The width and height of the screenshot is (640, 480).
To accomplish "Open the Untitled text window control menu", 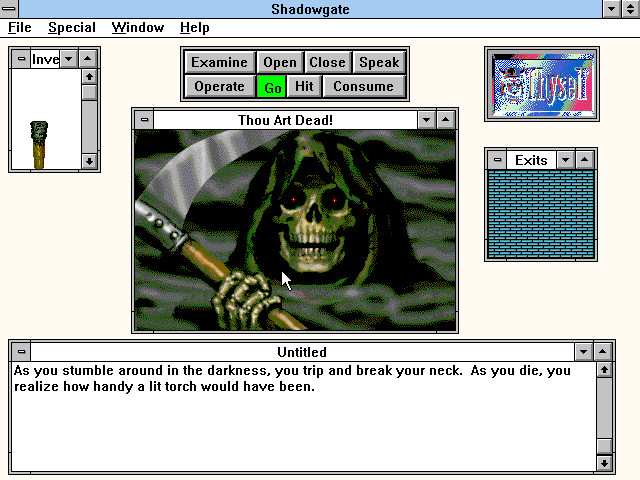I will click(x=21, y=351).
